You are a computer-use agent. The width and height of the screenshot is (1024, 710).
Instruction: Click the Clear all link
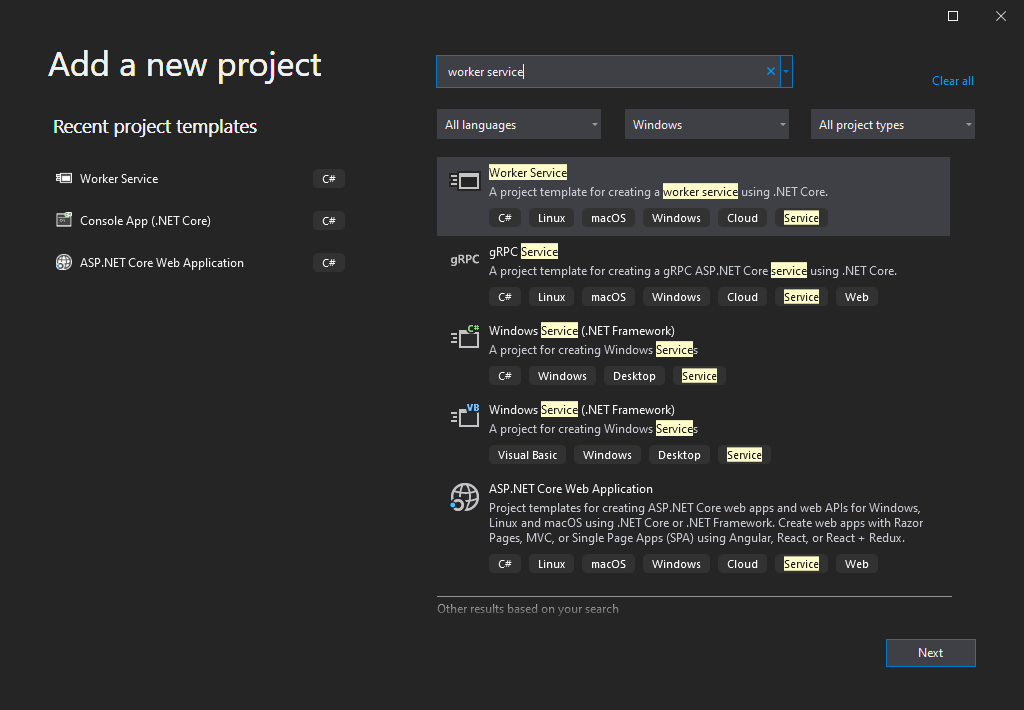pyautogui.click(x=952, y=81)
